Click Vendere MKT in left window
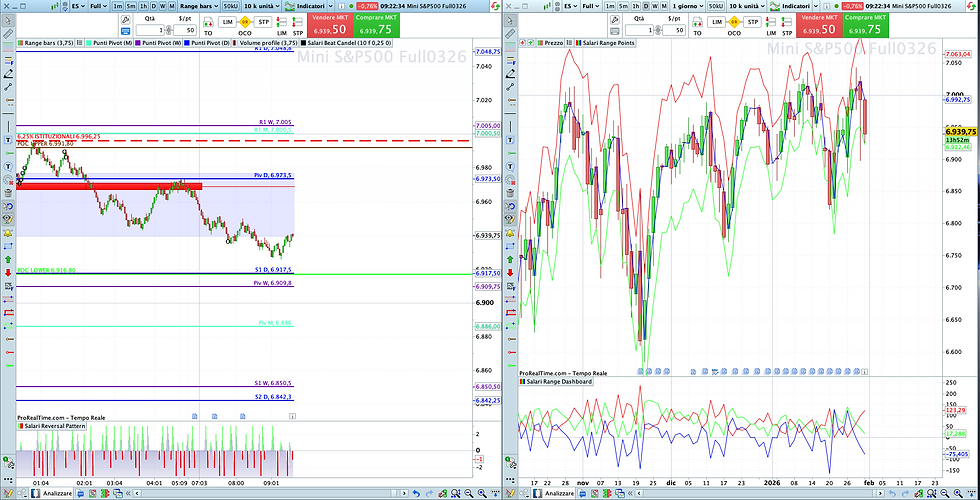980x500 pixels. click(x=329, y=25)
